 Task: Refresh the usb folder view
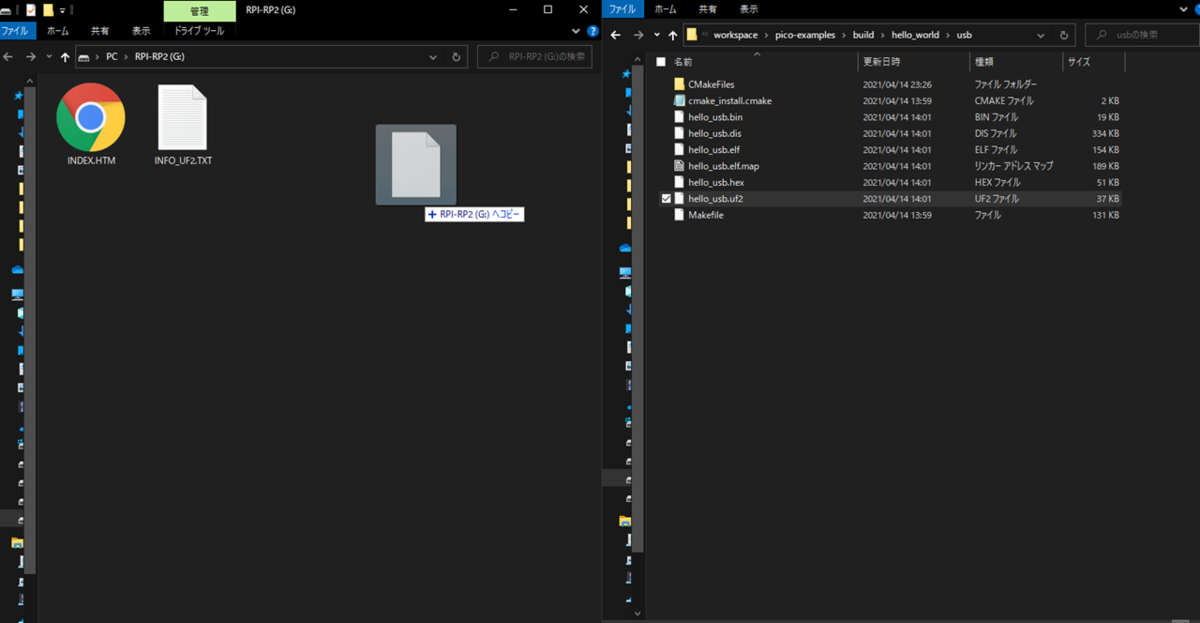[x=1066, y=35]
